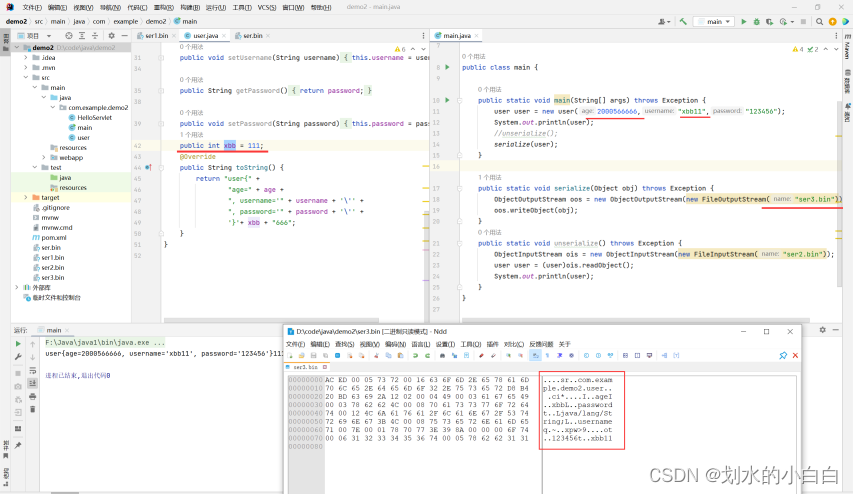The height and width of the screenshot is (494, 853).
Task: Select ser3.bin in the project tree
Action: (x=52, y=277)
